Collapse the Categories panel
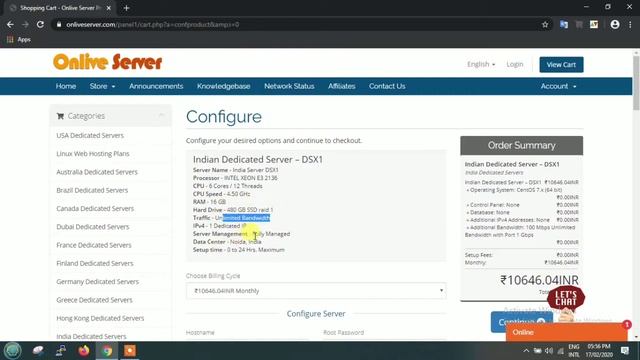640x360 pixels. [x=162, y=116]
